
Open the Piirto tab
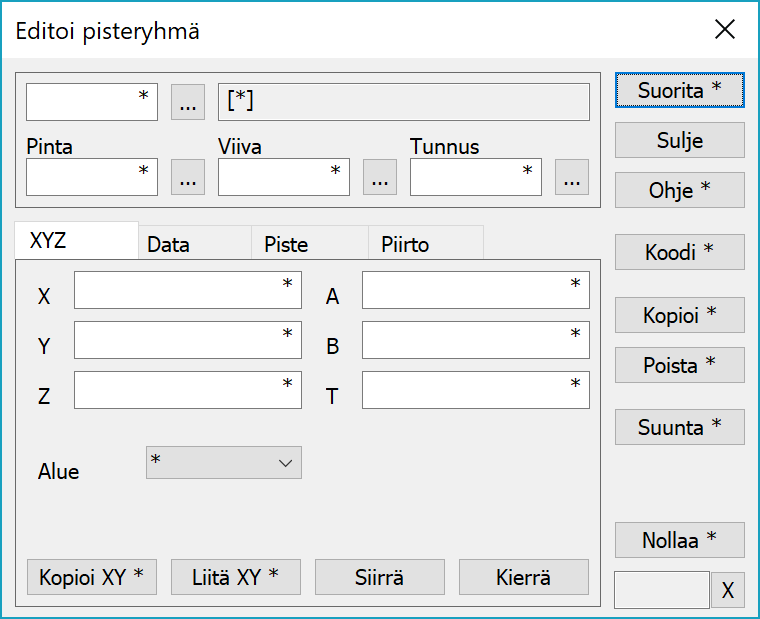click(426, 244)
